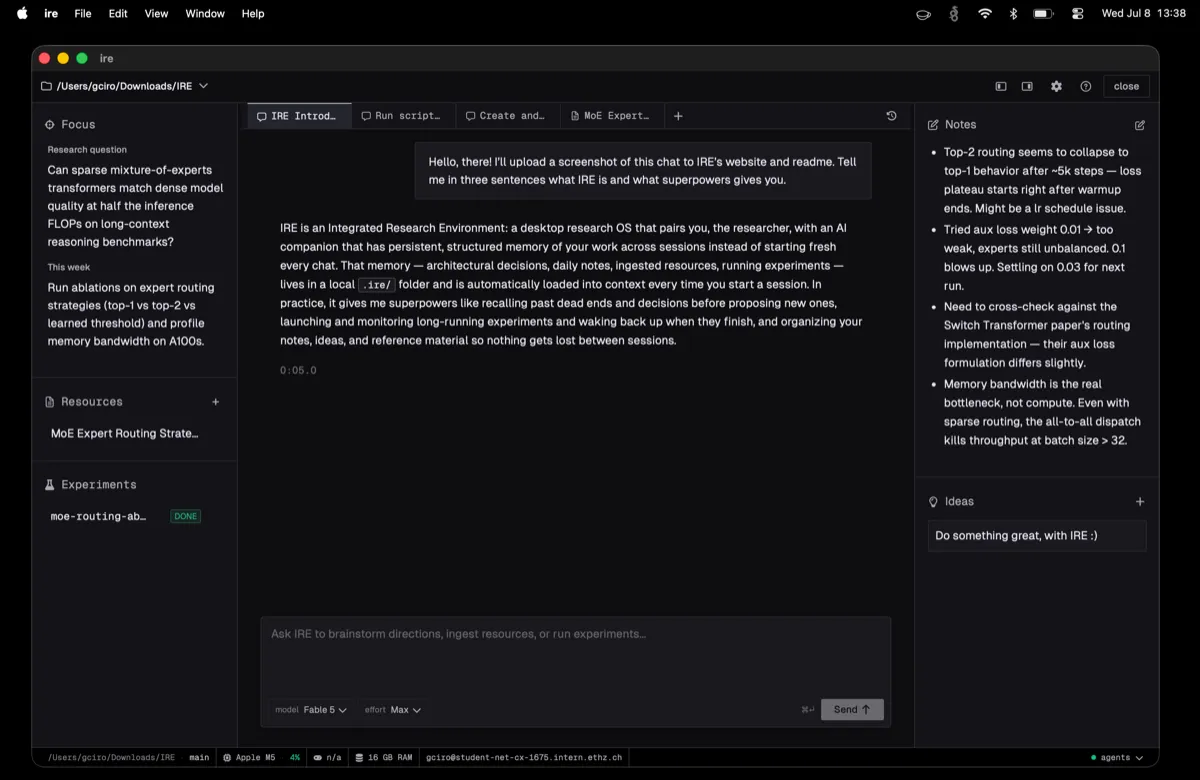The height and width of the screenshot is (780, 1200).
Task: Click the DONE status badge
Action: [x=185, y=517]
